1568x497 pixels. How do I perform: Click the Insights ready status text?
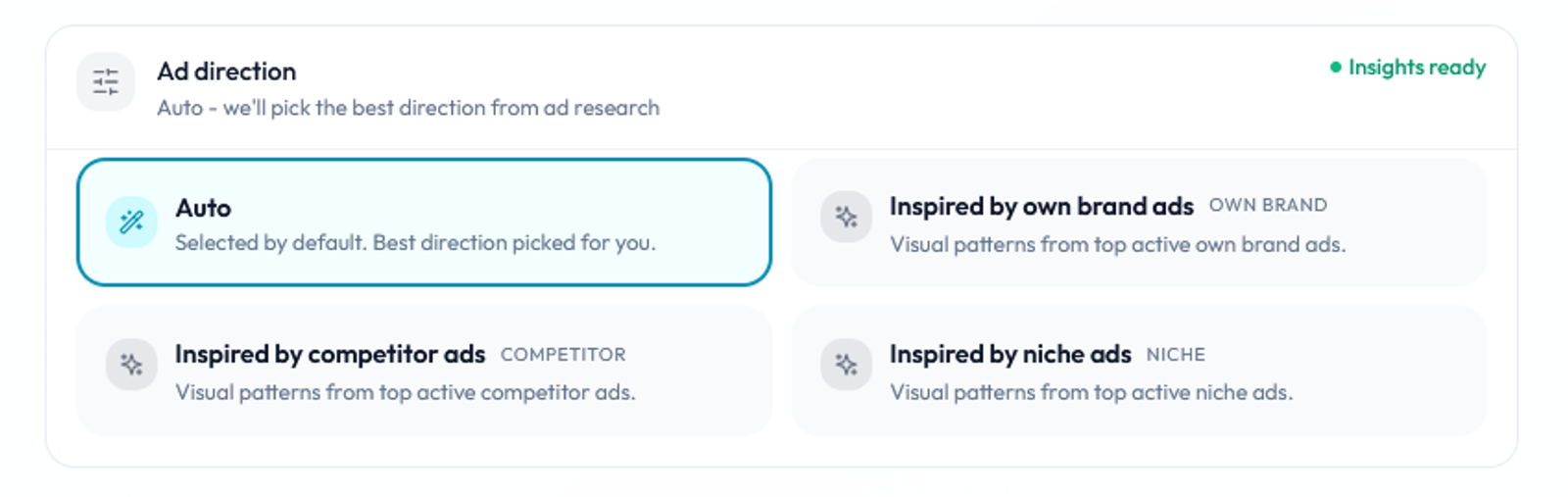1416,68
